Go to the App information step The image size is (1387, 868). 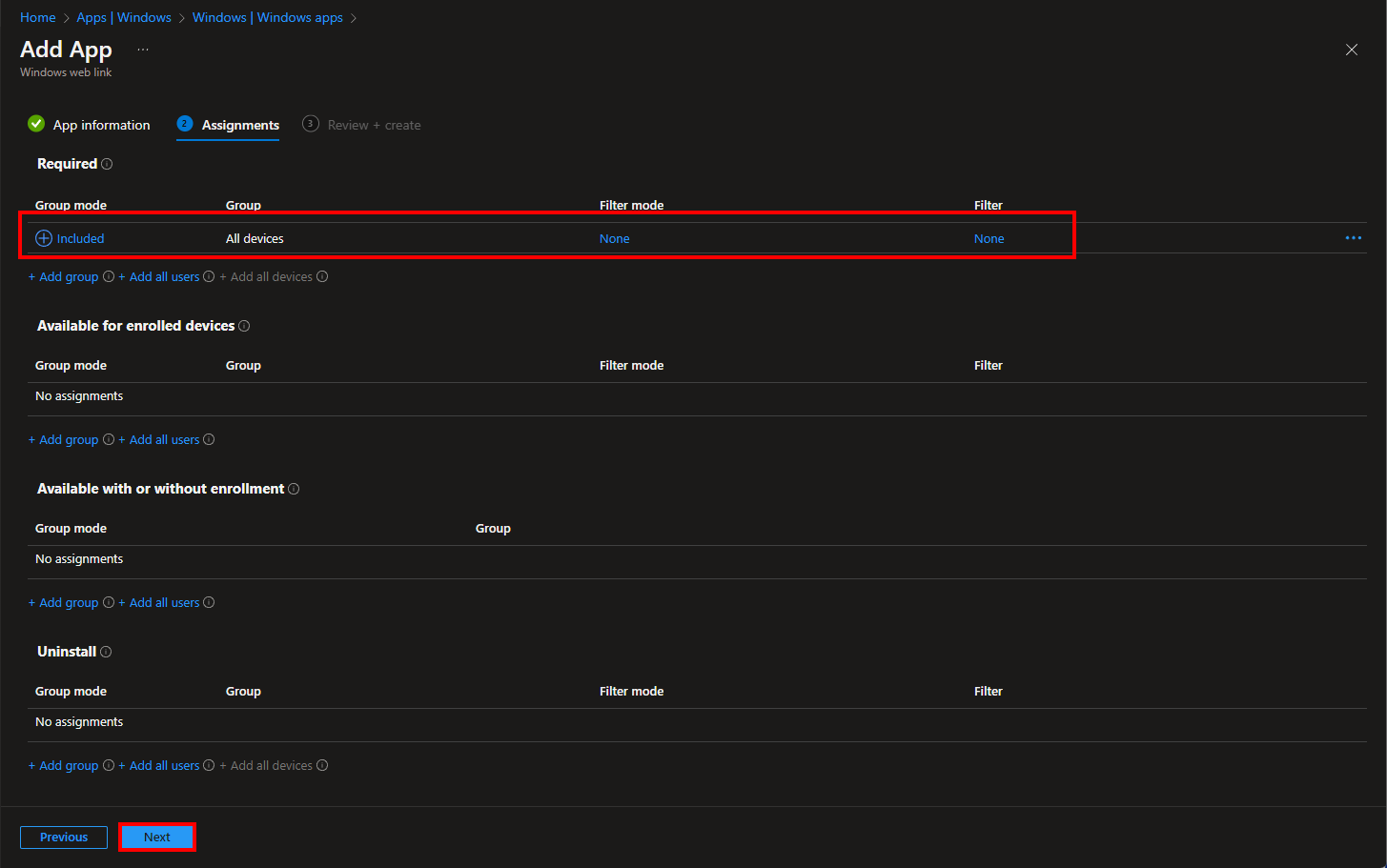click(x=90, y=125)
